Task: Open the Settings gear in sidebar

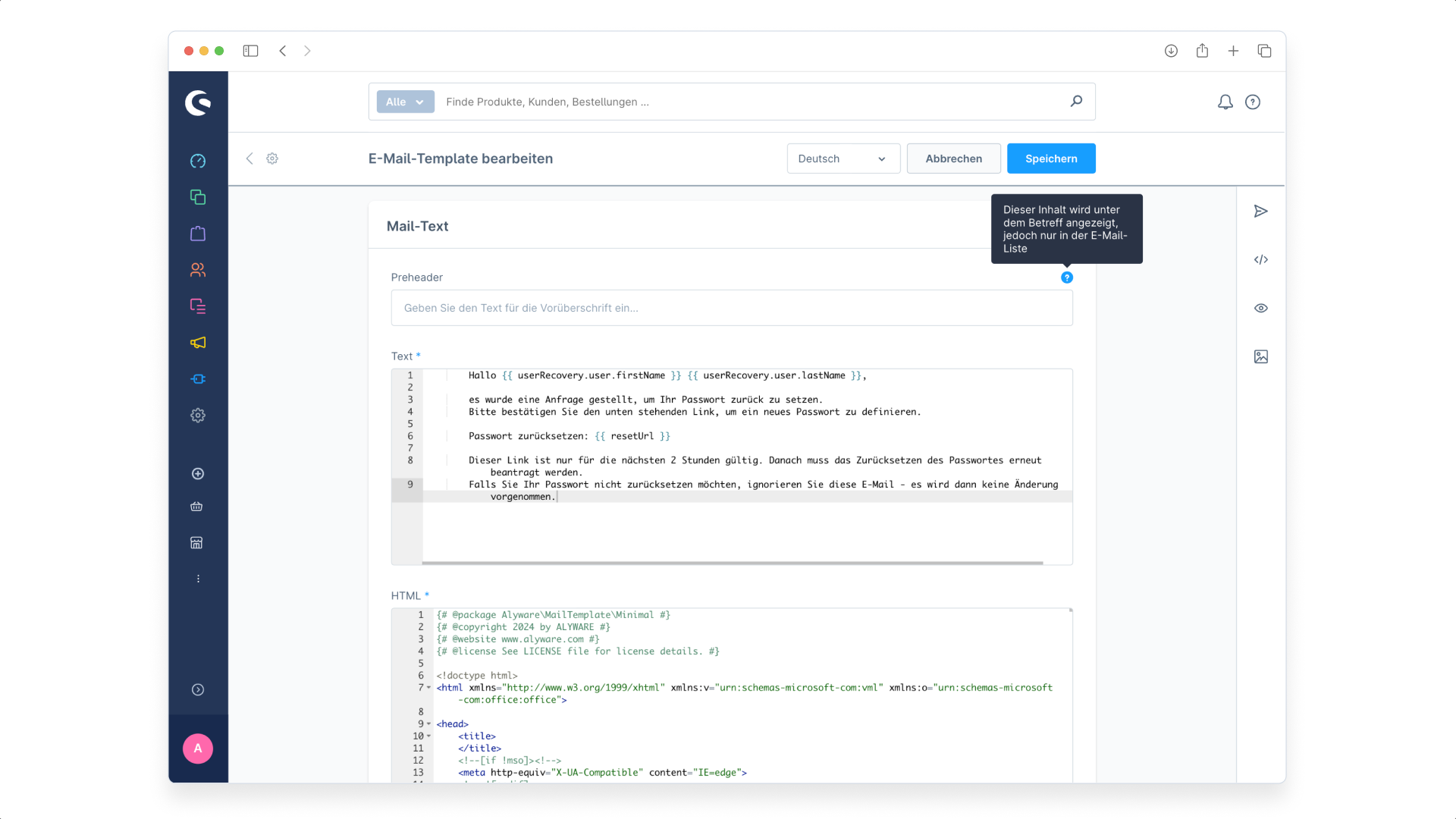Action: [198, 416]
